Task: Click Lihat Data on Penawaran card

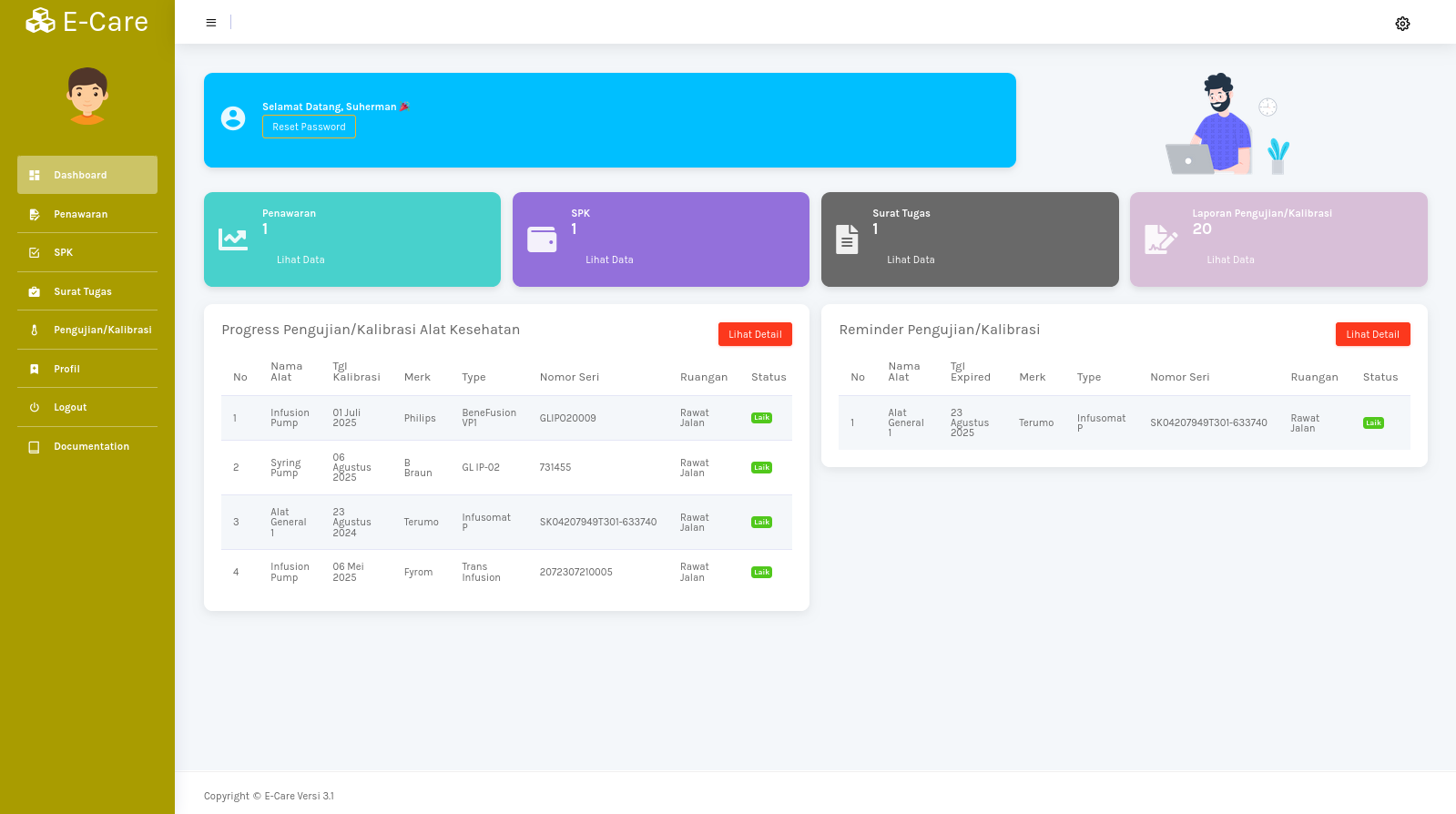Action: (x=300, y=260)
